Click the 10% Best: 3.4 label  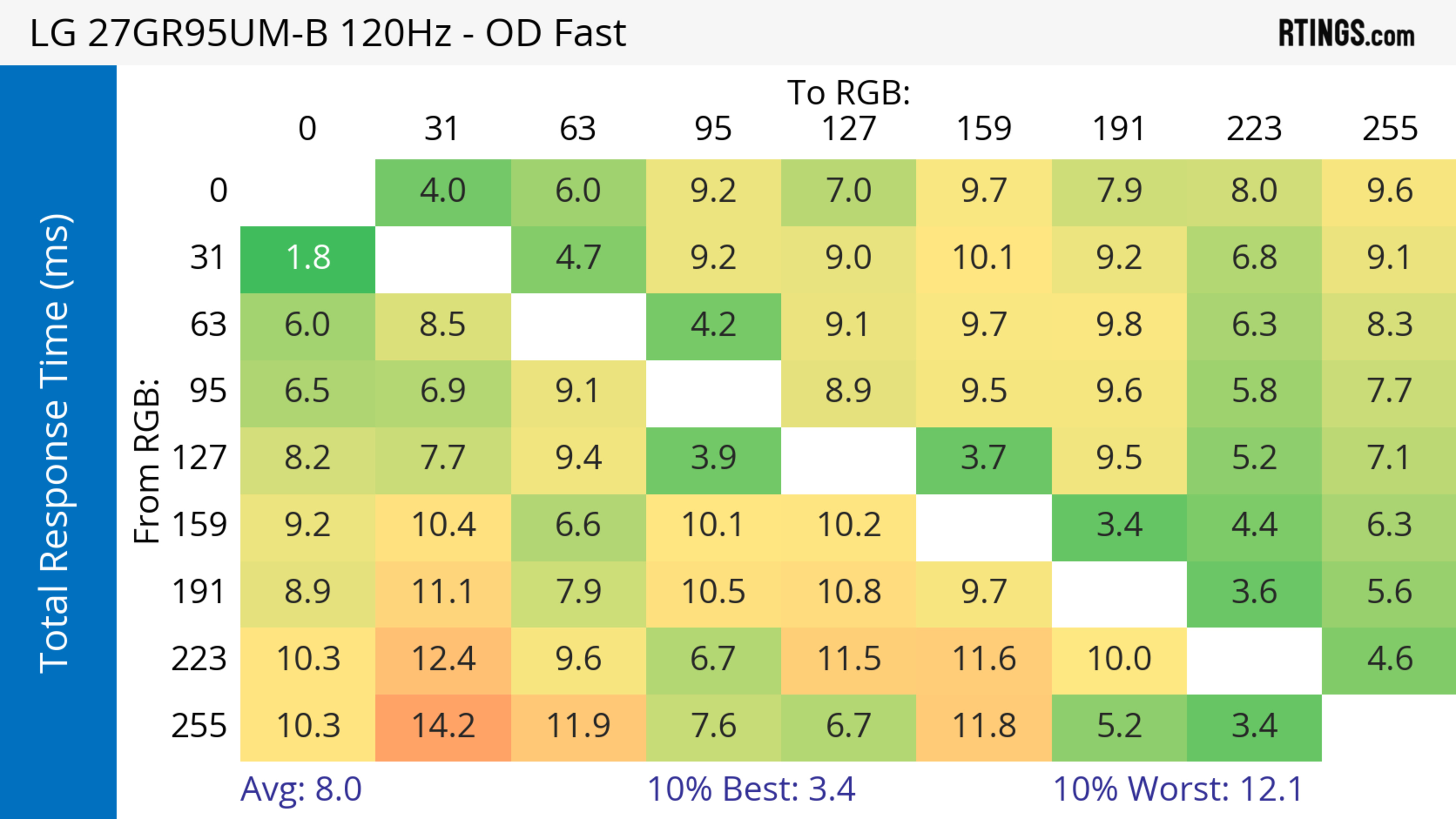tap(751, 789)
